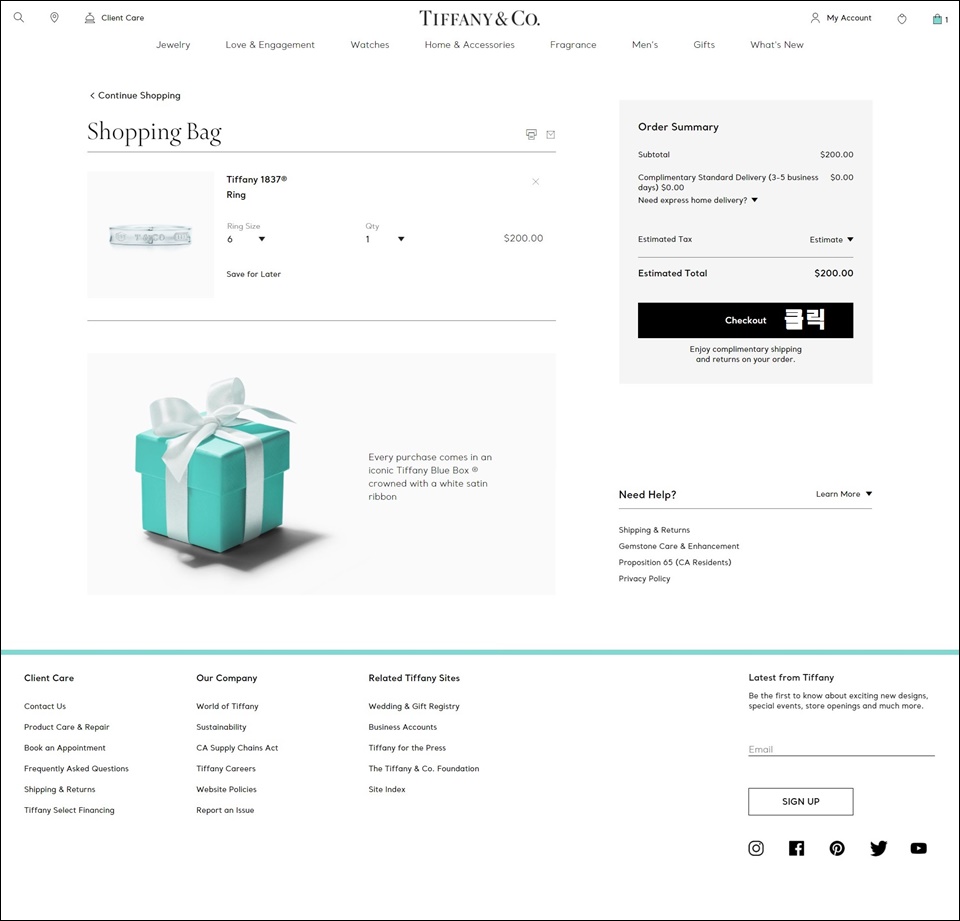Open the Home & Accessories menu

pos(470,45)
